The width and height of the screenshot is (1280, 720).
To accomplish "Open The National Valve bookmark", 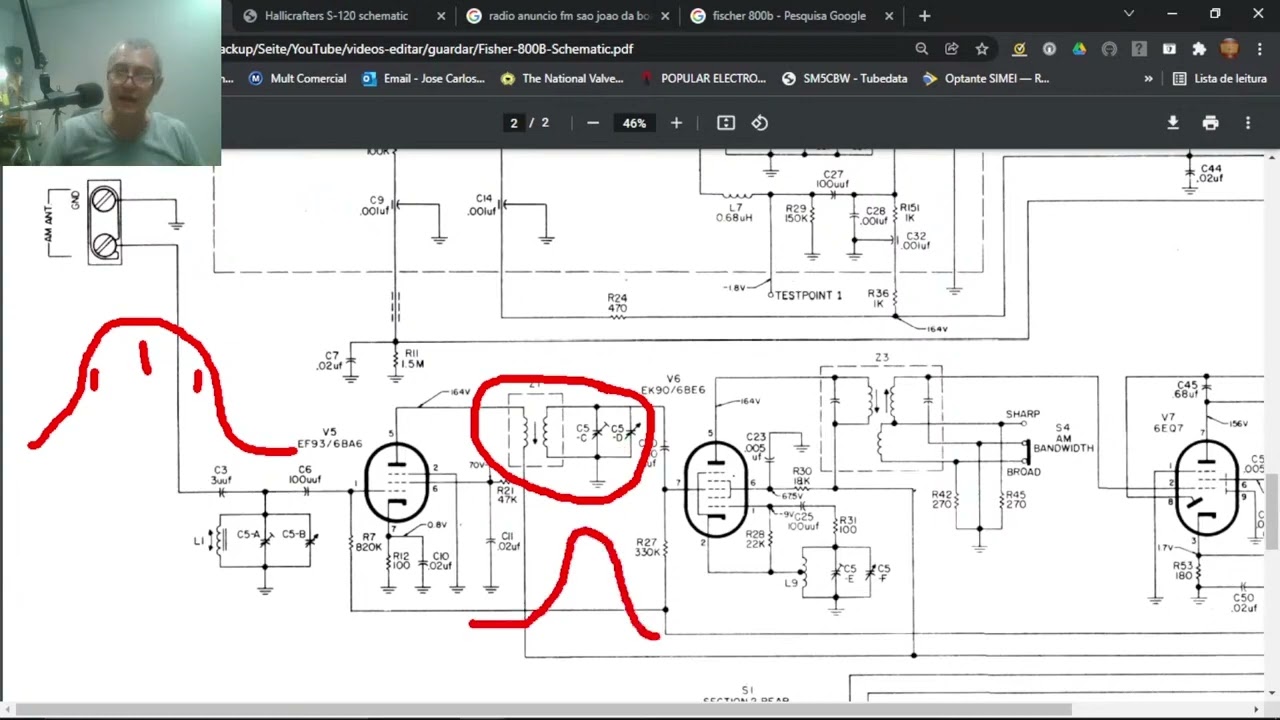I will click(x=562, y=78).
